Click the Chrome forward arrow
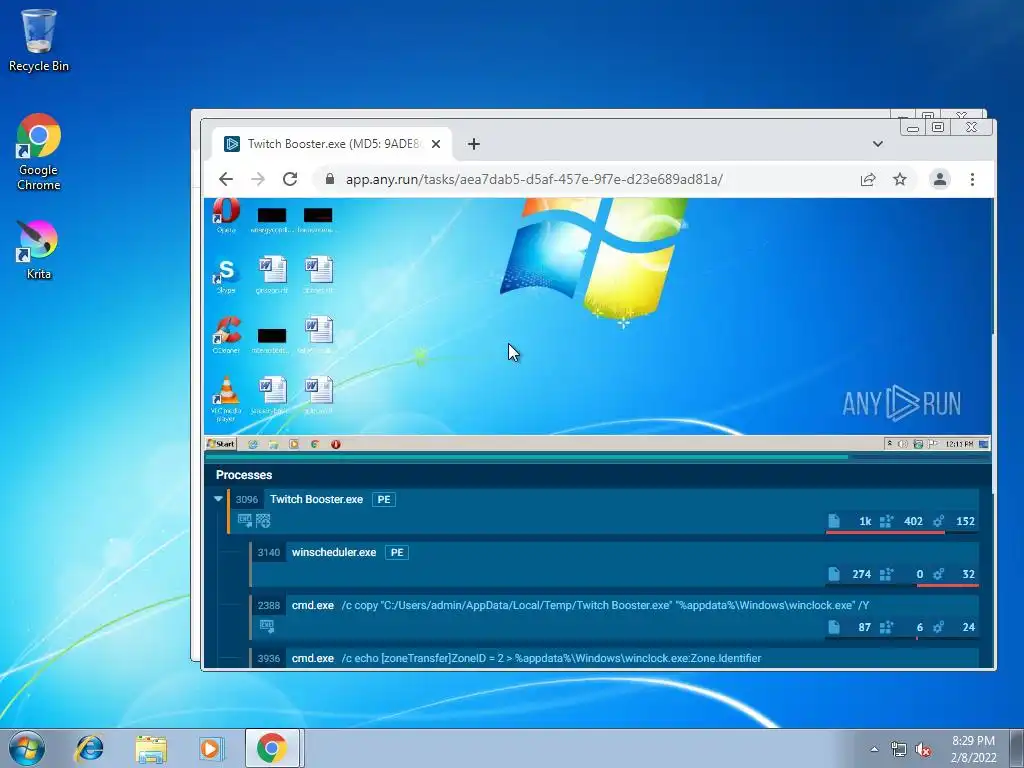 pos(258,179)
